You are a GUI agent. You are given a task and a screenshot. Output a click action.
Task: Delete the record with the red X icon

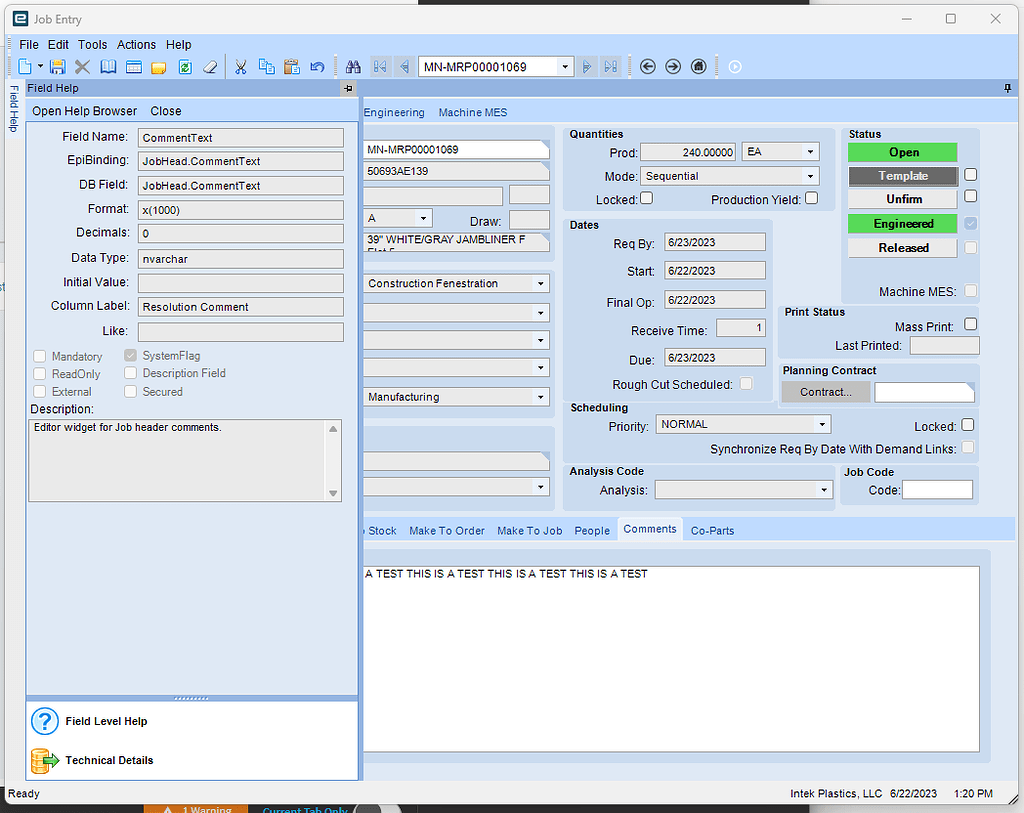pos(83,66)
